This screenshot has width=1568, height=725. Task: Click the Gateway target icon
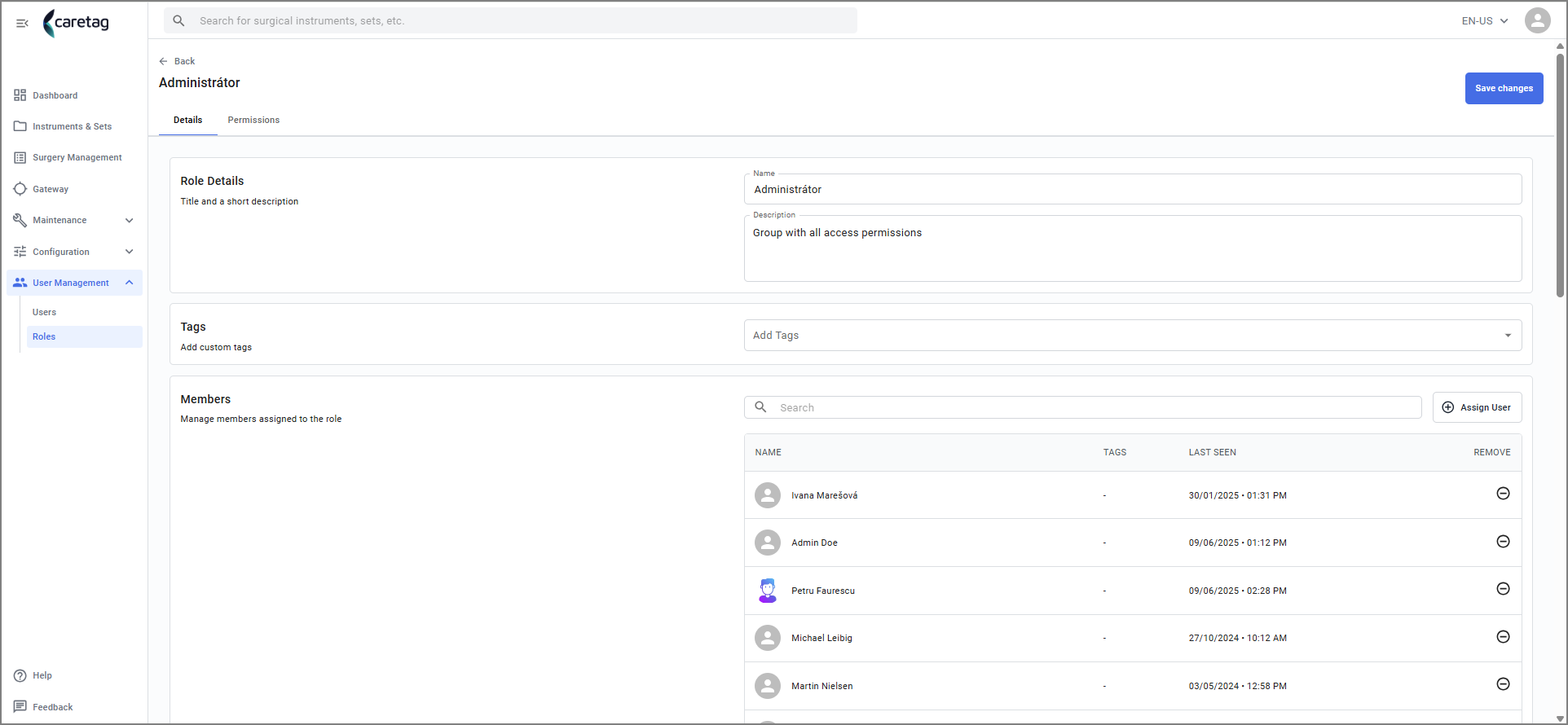(20, 189)
